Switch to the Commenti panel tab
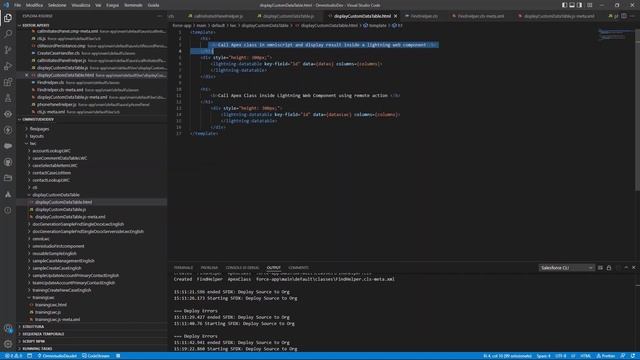This screenshot has width=640, height=360. click(x=298, y=268)
